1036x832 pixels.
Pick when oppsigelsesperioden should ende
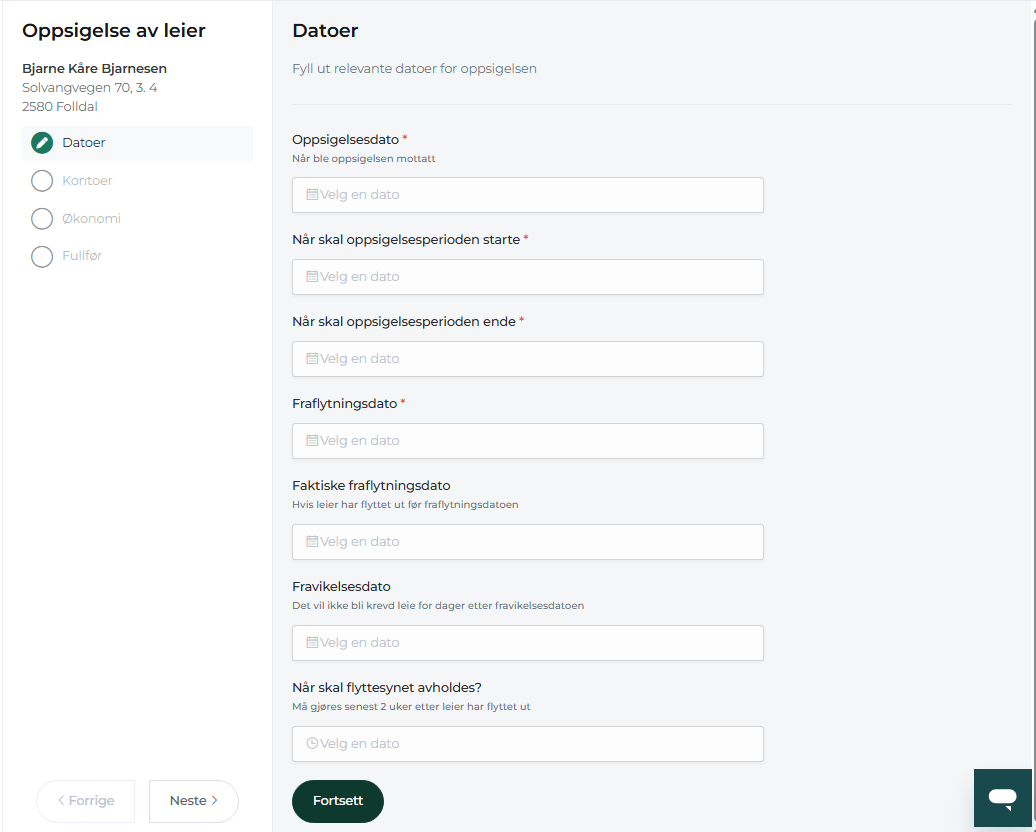click(528, 359)
